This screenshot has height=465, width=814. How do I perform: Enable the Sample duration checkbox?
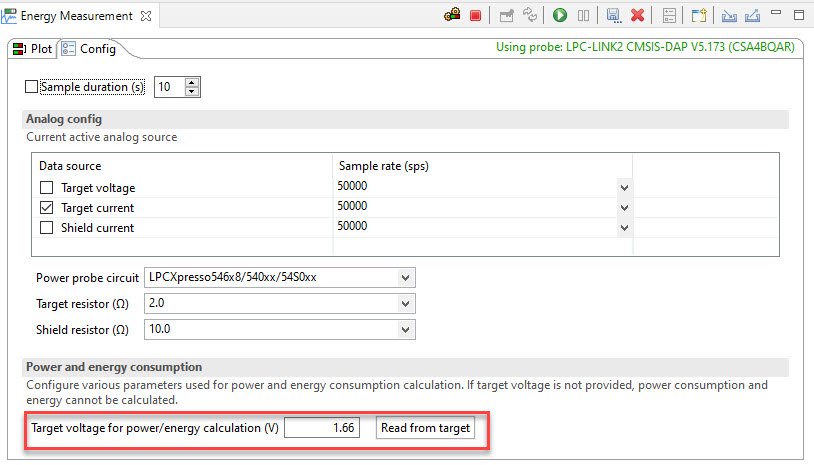(31, 88)
